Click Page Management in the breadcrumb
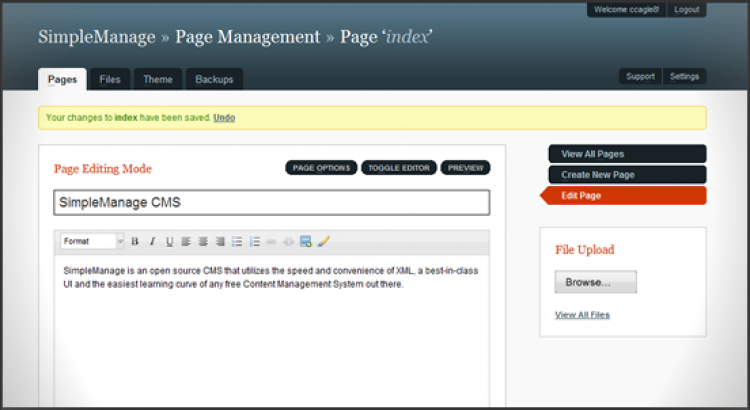 pos(247,37)
